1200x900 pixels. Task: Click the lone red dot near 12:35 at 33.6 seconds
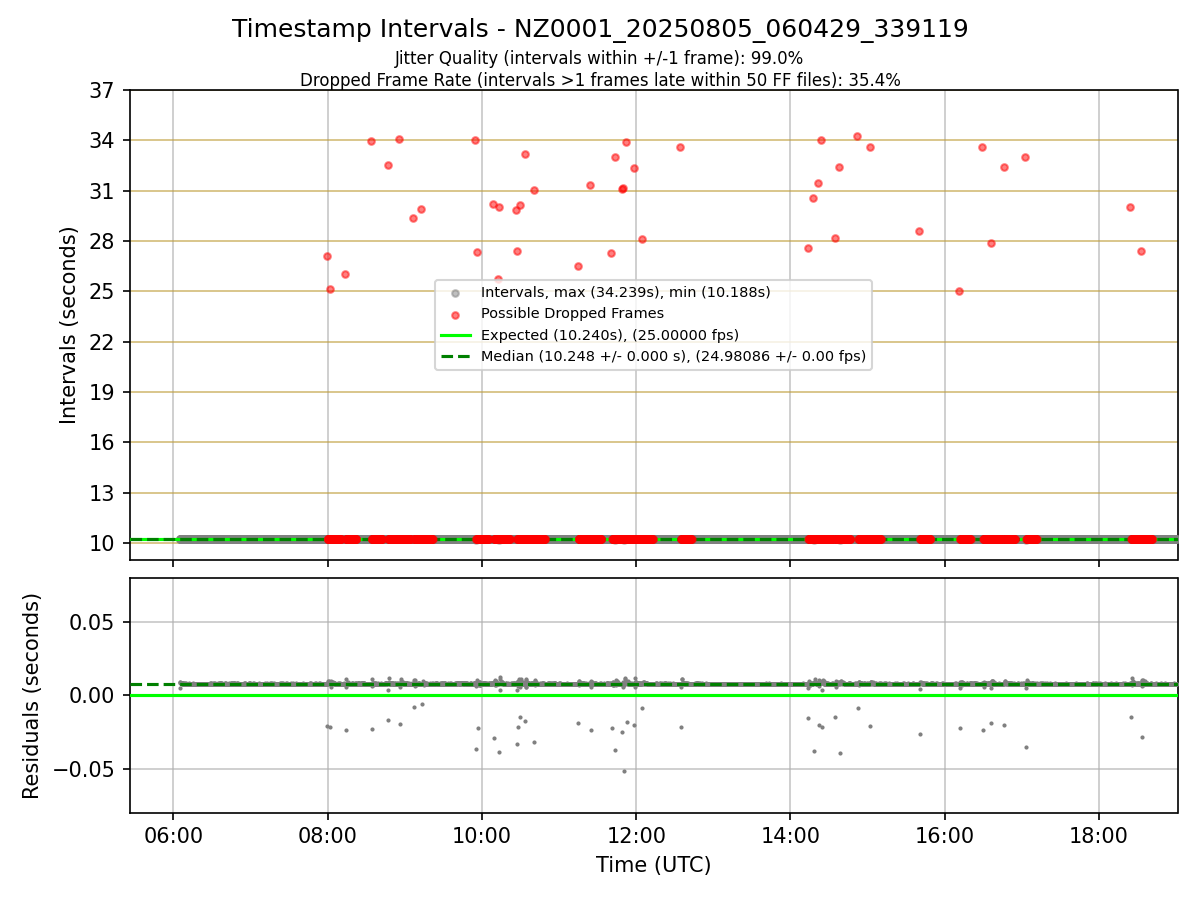point(680,147)
